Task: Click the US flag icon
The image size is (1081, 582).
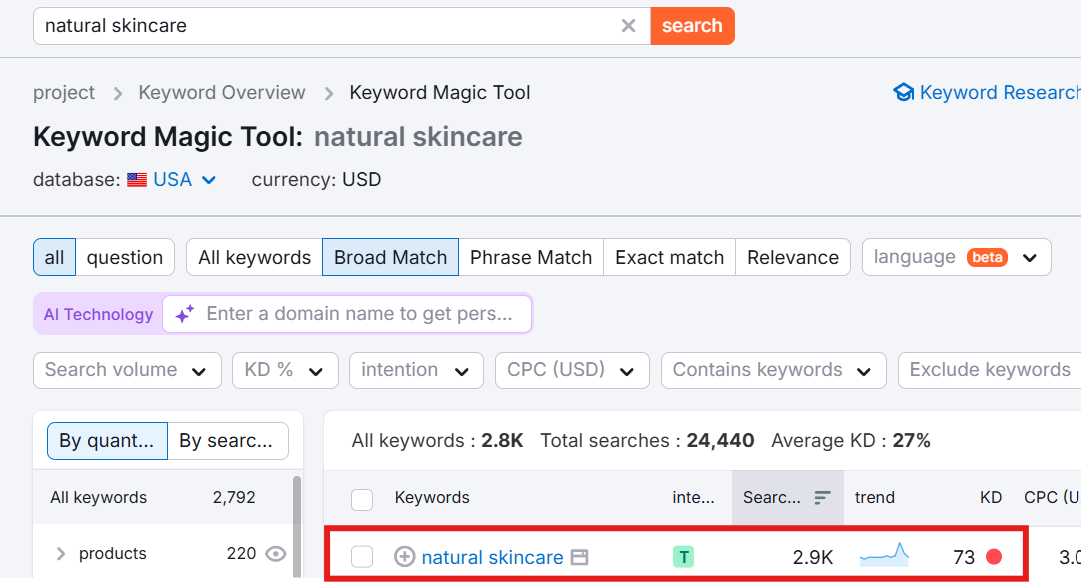Action: pos(137,180)
